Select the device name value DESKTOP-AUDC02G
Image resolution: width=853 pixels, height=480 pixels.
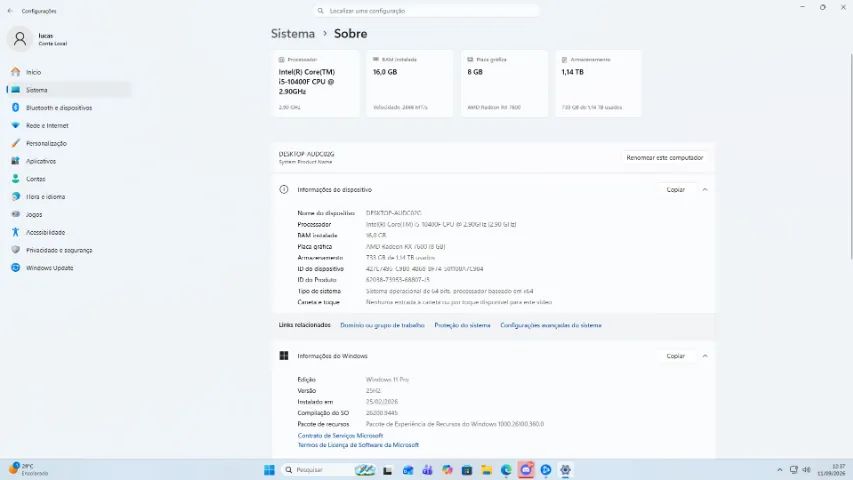[393, 213]
